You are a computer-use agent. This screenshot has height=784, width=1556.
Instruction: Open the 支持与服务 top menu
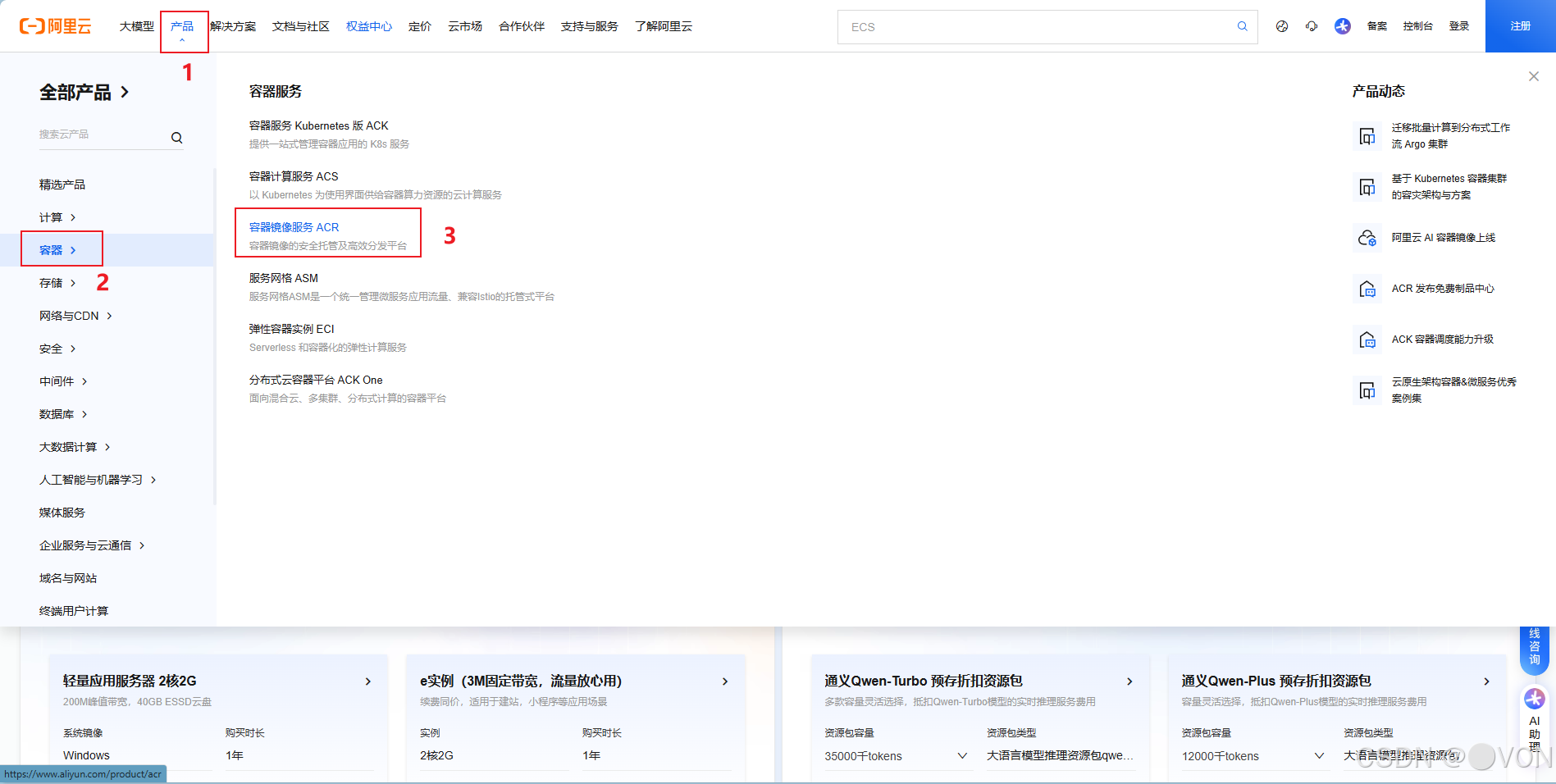coord(590,26)
